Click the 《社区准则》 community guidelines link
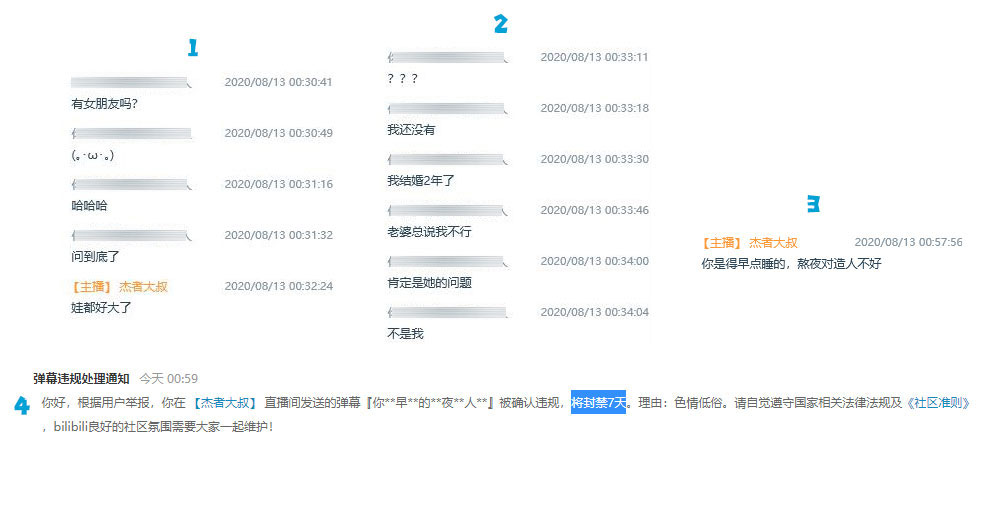 (938, 403)
